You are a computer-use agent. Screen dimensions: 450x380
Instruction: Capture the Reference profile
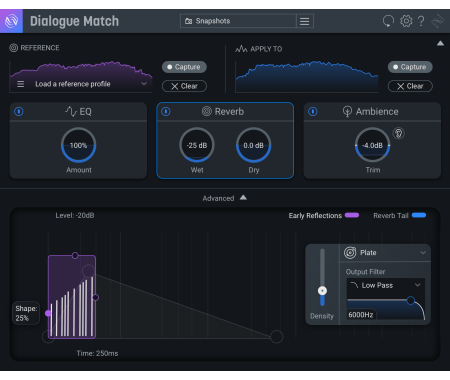(x=184, y=67)
